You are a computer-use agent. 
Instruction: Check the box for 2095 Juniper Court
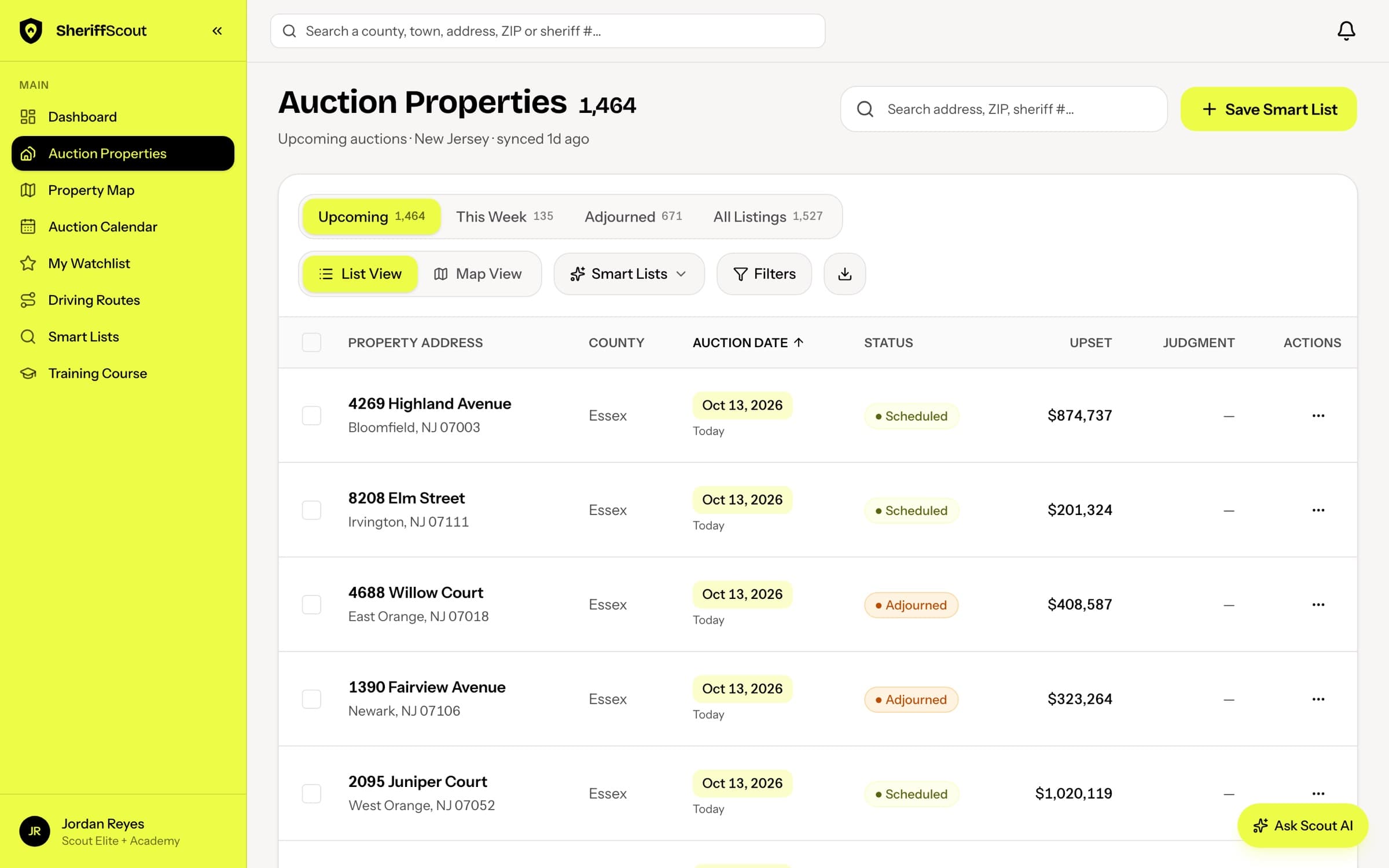[311, 793]
